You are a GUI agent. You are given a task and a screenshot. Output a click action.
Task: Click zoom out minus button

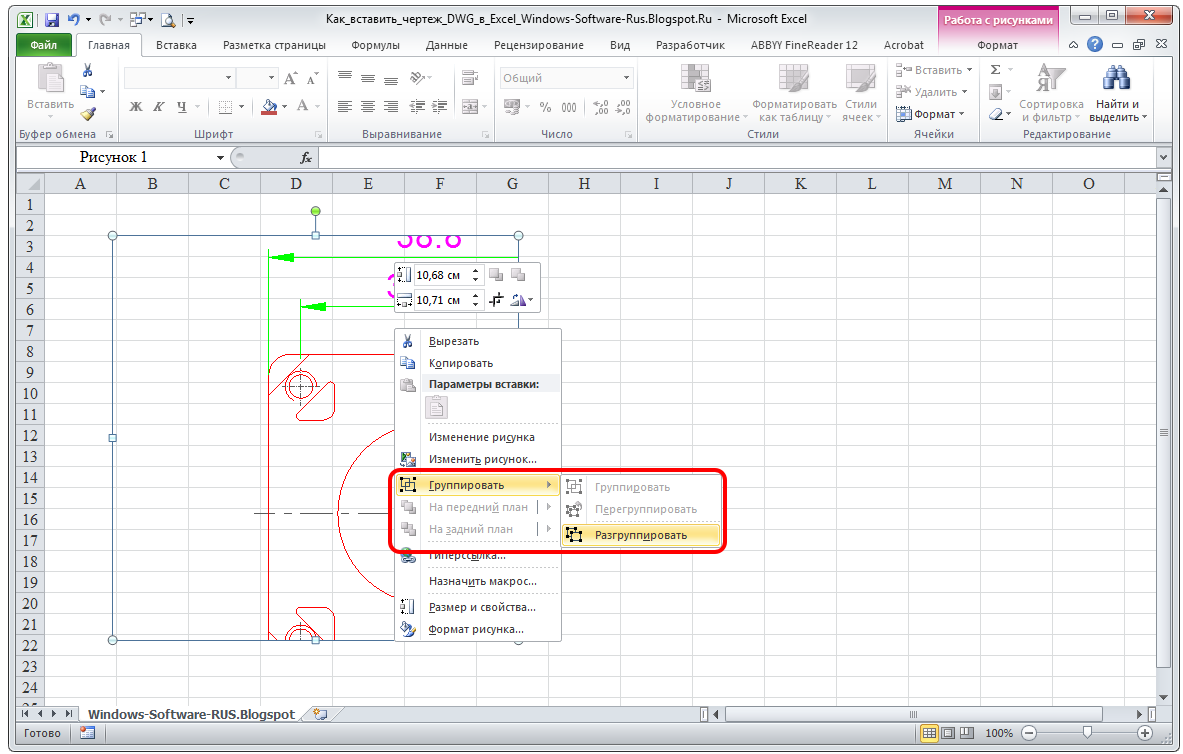1029,733
